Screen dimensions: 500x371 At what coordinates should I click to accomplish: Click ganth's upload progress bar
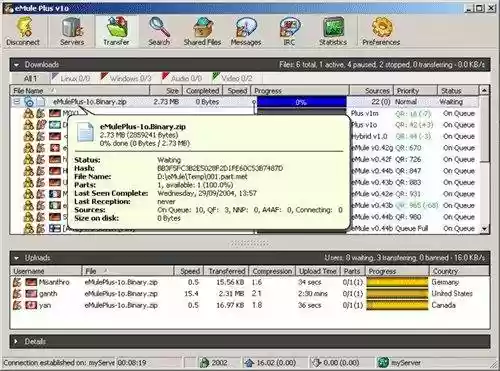pos(397,294)
